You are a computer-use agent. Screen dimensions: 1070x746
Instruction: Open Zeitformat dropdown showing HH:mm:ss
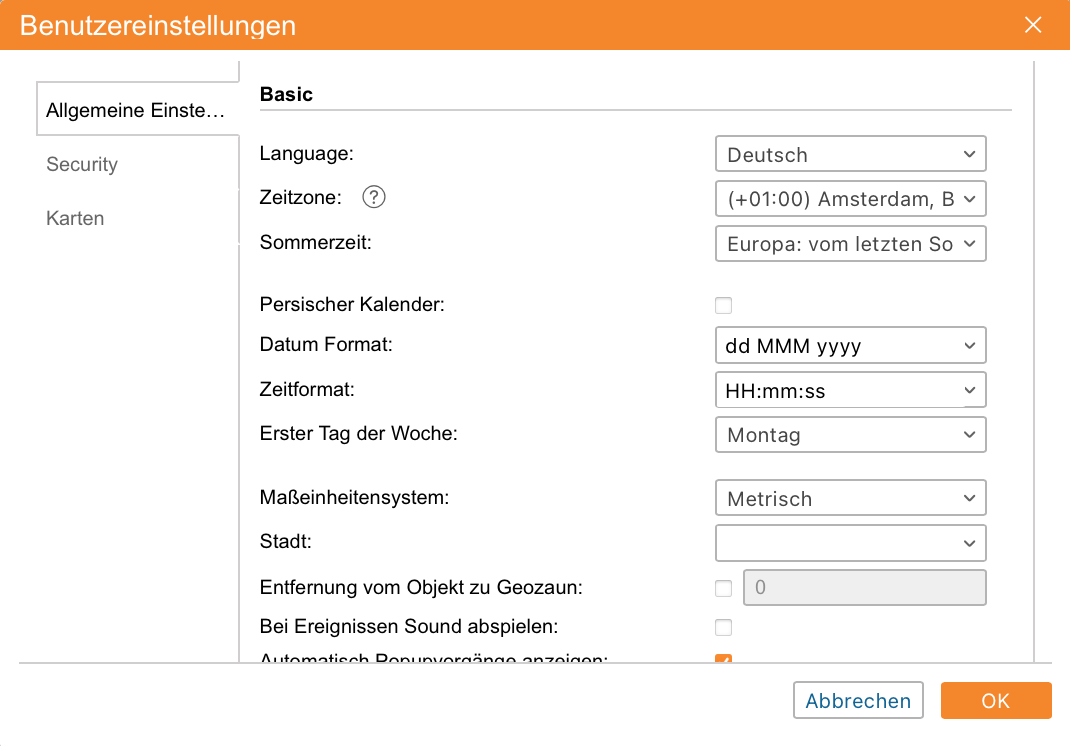tap(850, 391)
